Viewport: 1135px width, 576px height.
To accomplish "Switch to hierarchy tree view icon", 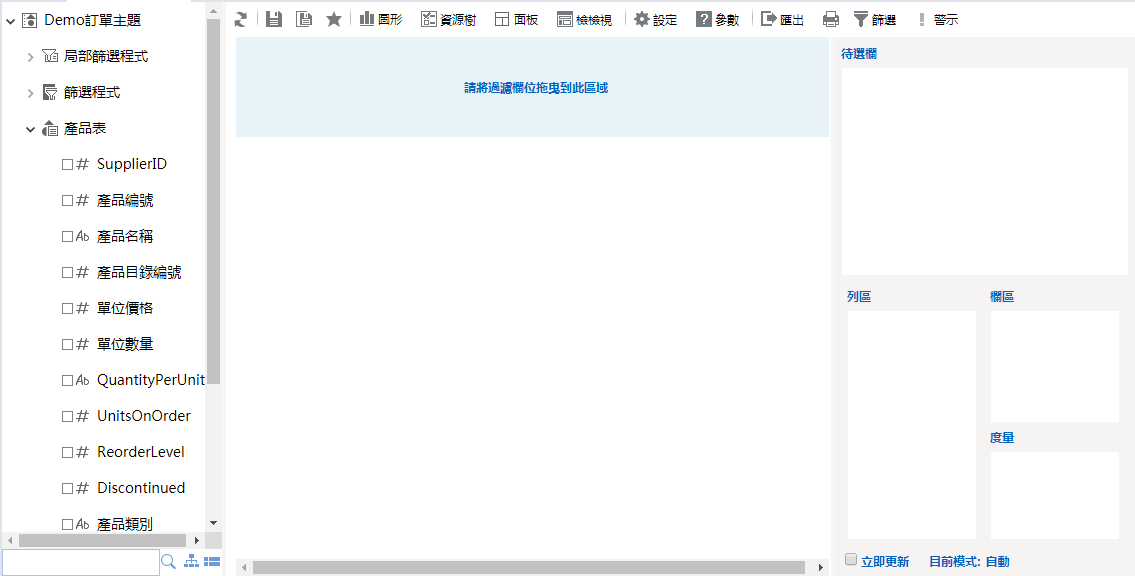I will pyautogui.click(x=191, y=562).
